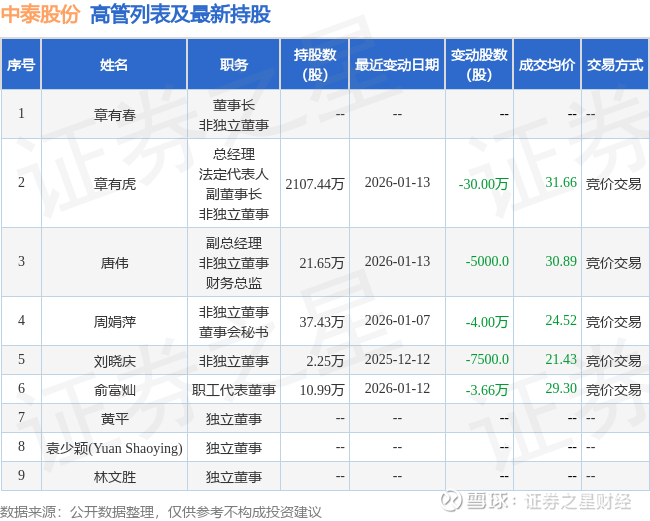Click the date 2026-01-12
650x521 pixels.
397,388
